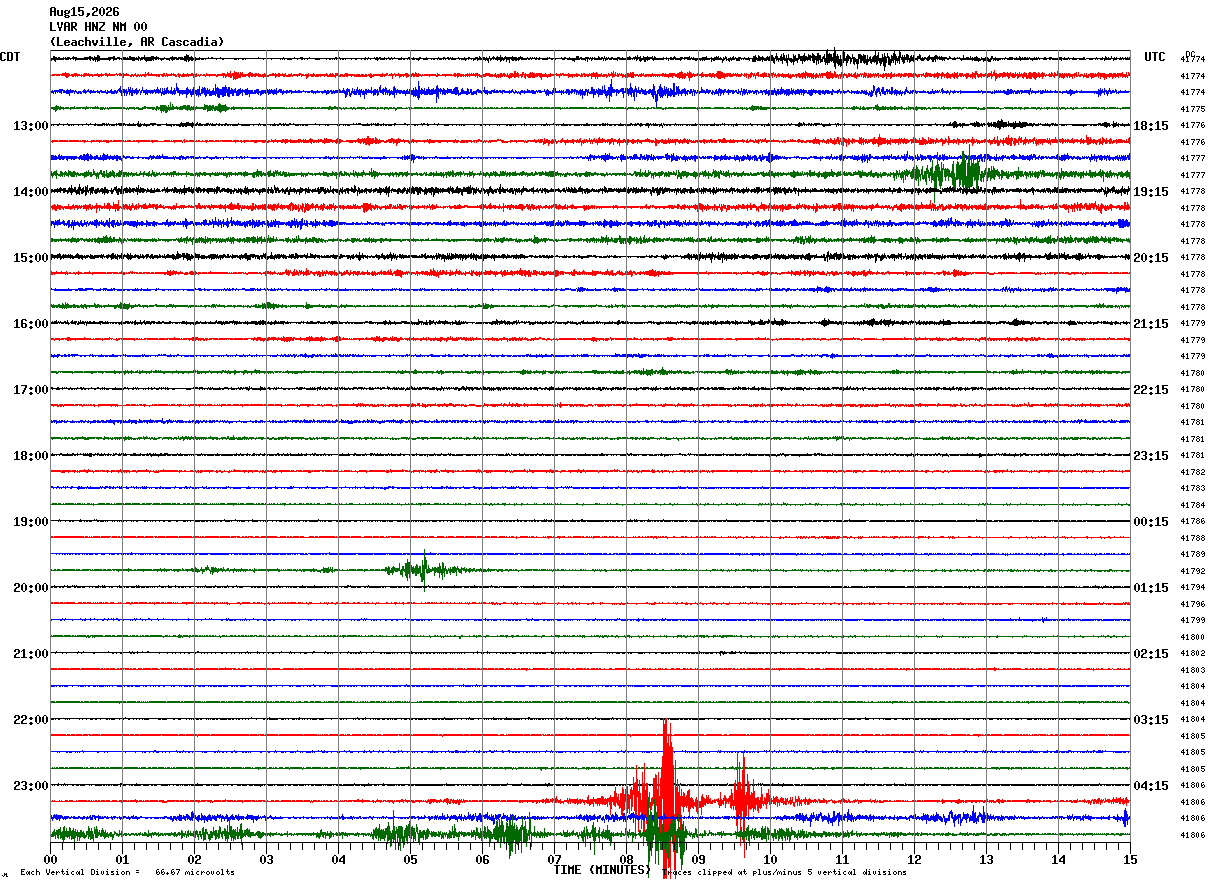Click the 18:15 UTC time label
This screenshot has width=1210, height=886.
pyautogui.click(x=1150, y=126)
